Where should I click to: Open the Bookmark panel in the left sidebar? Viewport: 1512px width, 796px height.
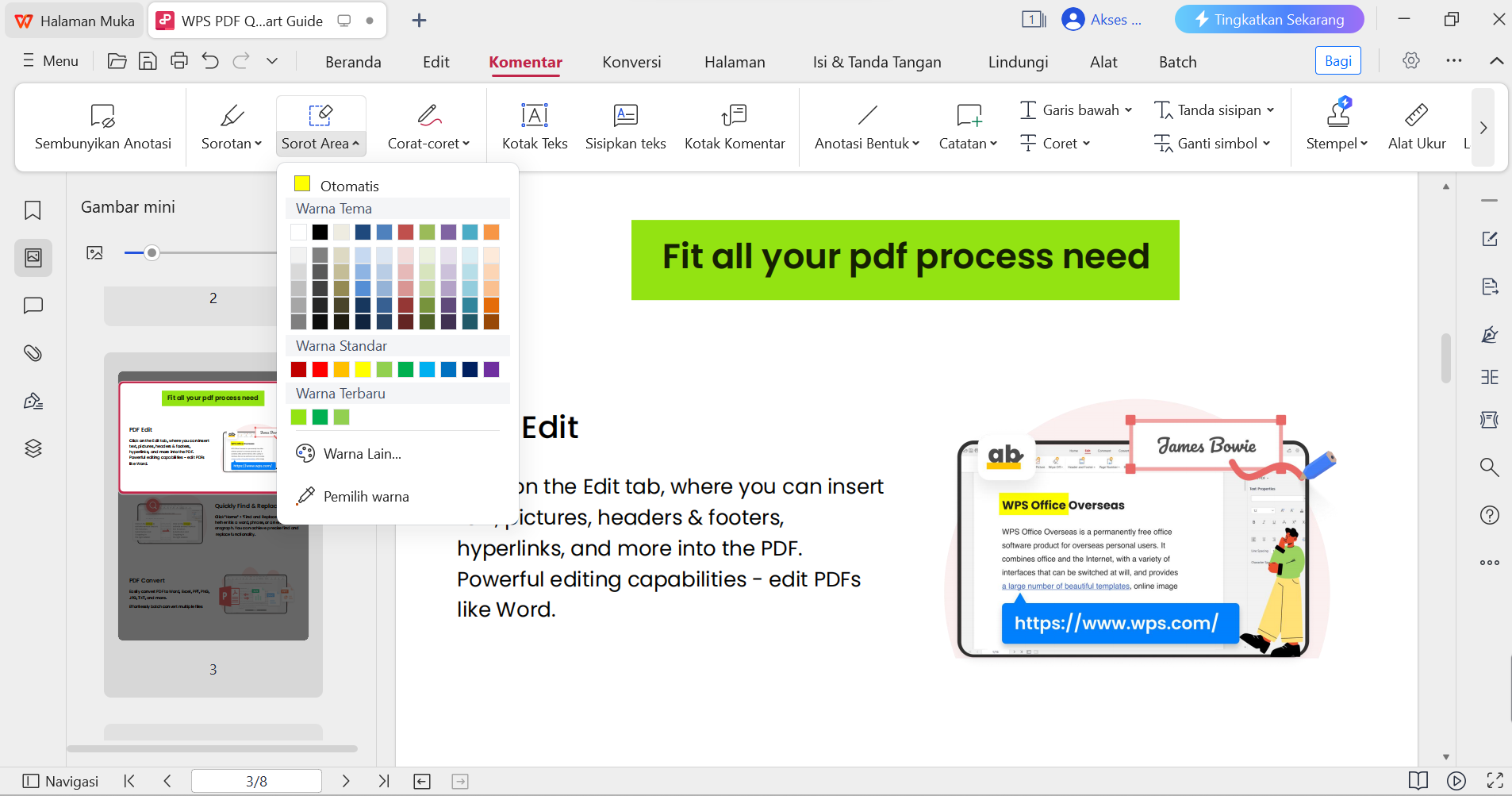tap(33, 210)
